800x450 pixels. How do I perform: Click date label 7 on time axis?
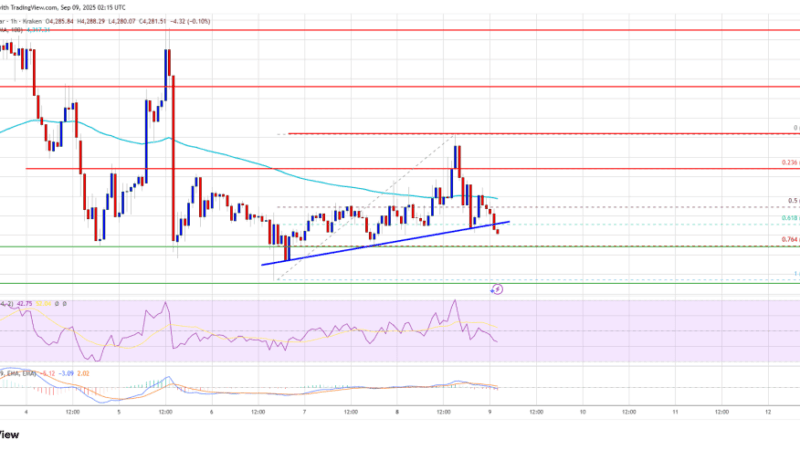coord(305,412)
